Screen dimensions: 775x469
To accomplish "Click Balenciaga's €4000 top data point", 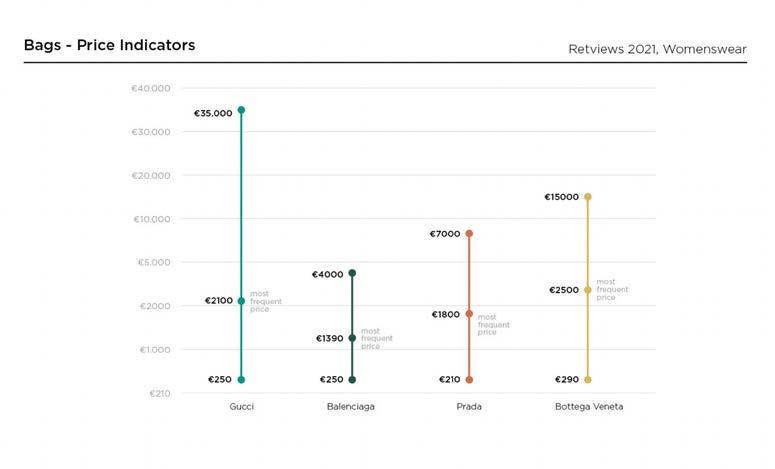I will [352, 273].
